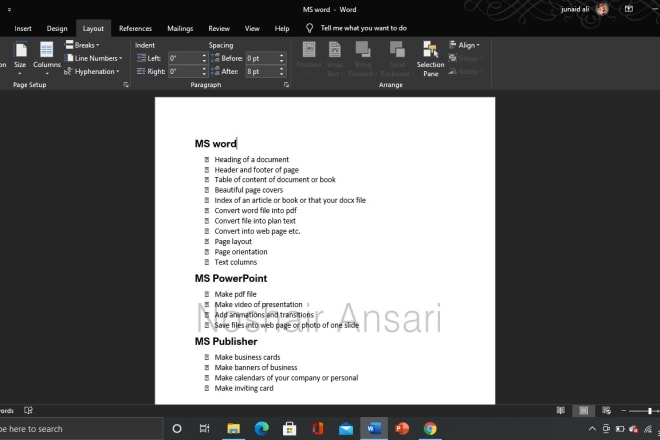
Task: Open Microsoft Store from the taskbar
Action: 289,429
